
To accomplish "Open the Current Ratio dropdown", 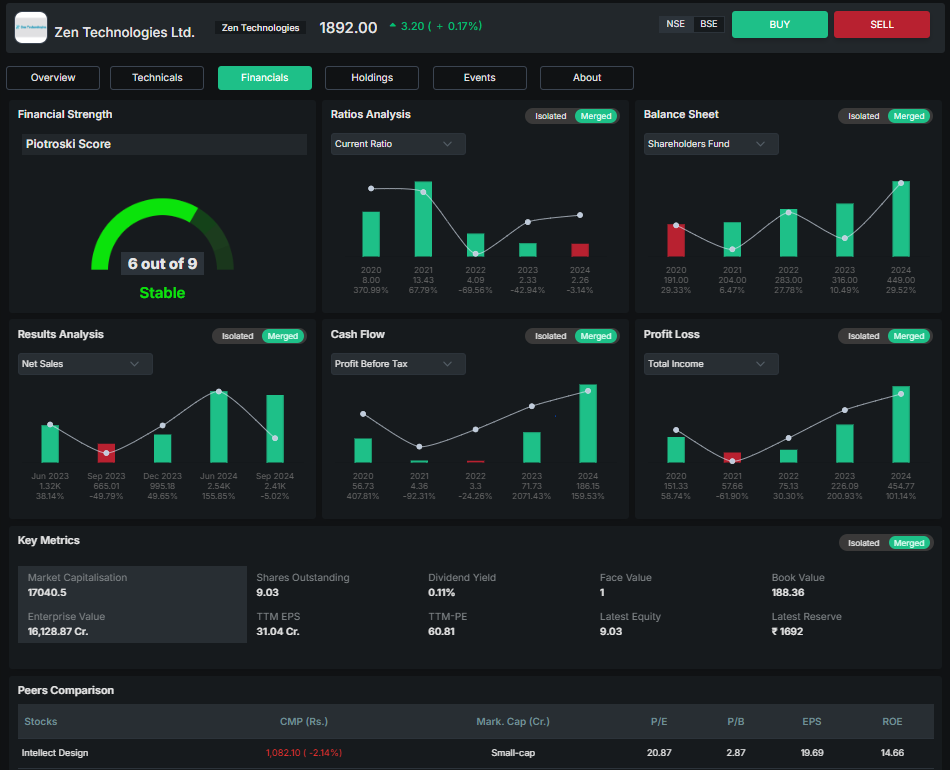I will [398, 144].
